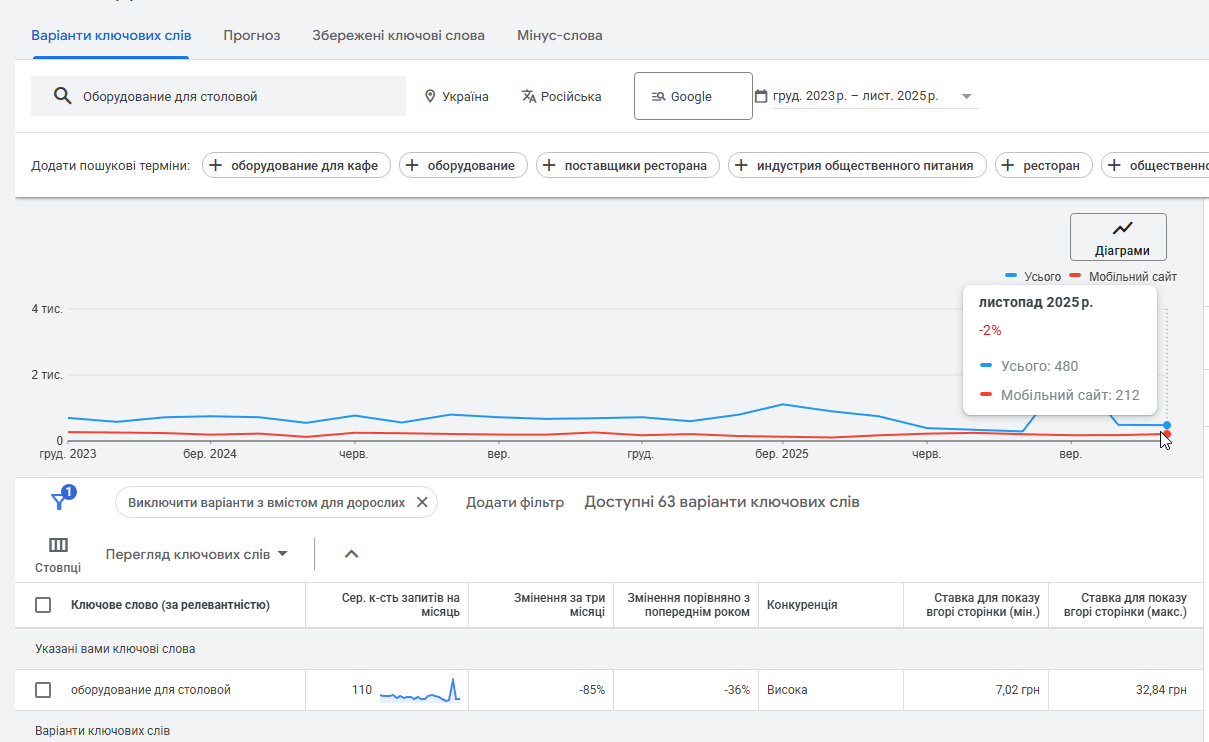1209x742 pixels.
Task: Click the filter funnel icon
Action: tap(59, 502)
